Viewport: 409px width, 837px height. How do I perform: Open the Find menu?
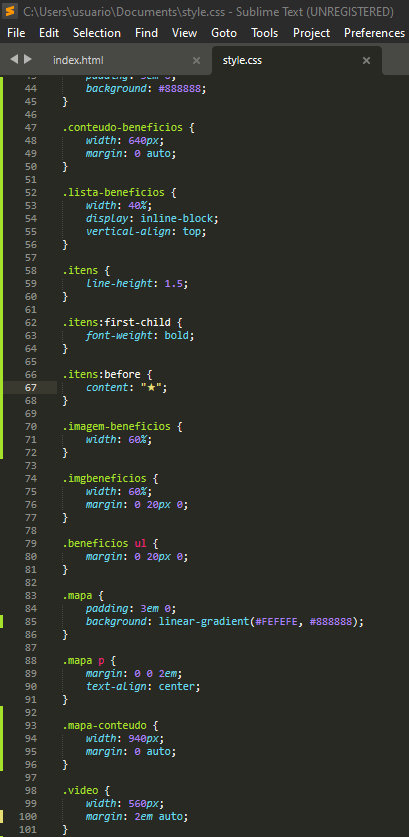pyautogui.click(x=146, y=33)
